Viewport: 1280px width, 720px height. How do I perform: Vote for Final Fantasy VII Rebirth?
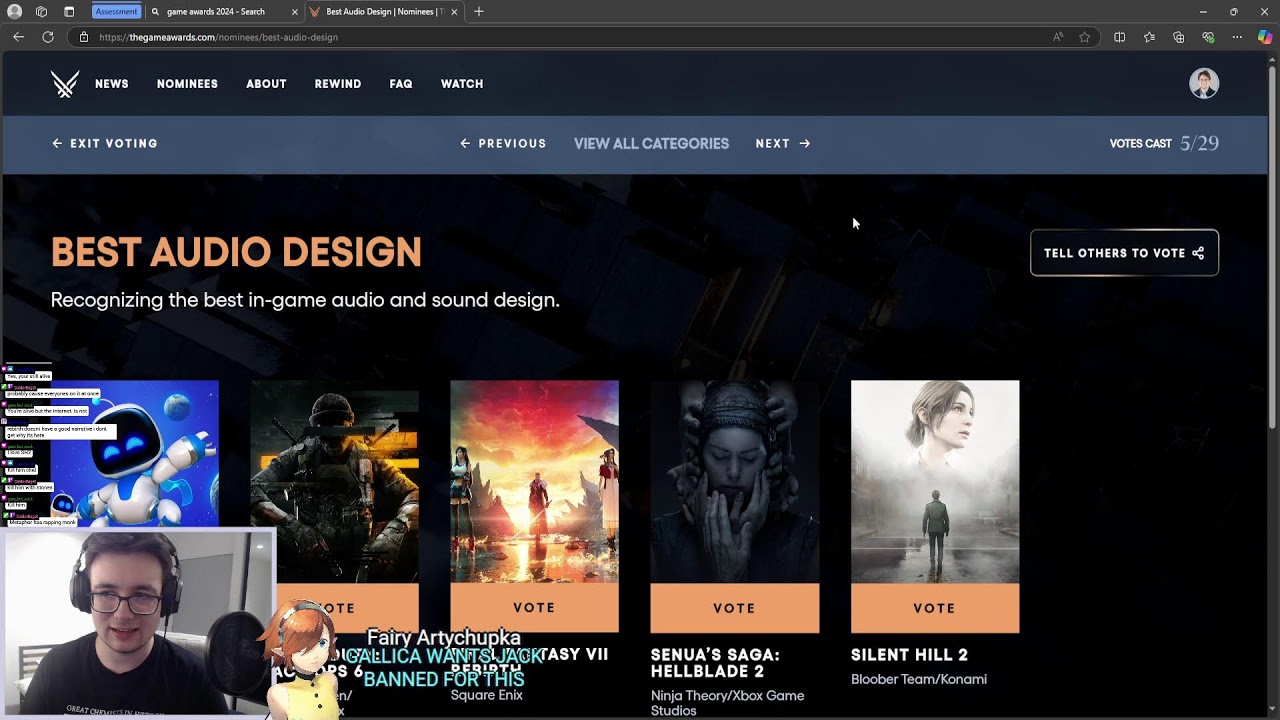534,608
